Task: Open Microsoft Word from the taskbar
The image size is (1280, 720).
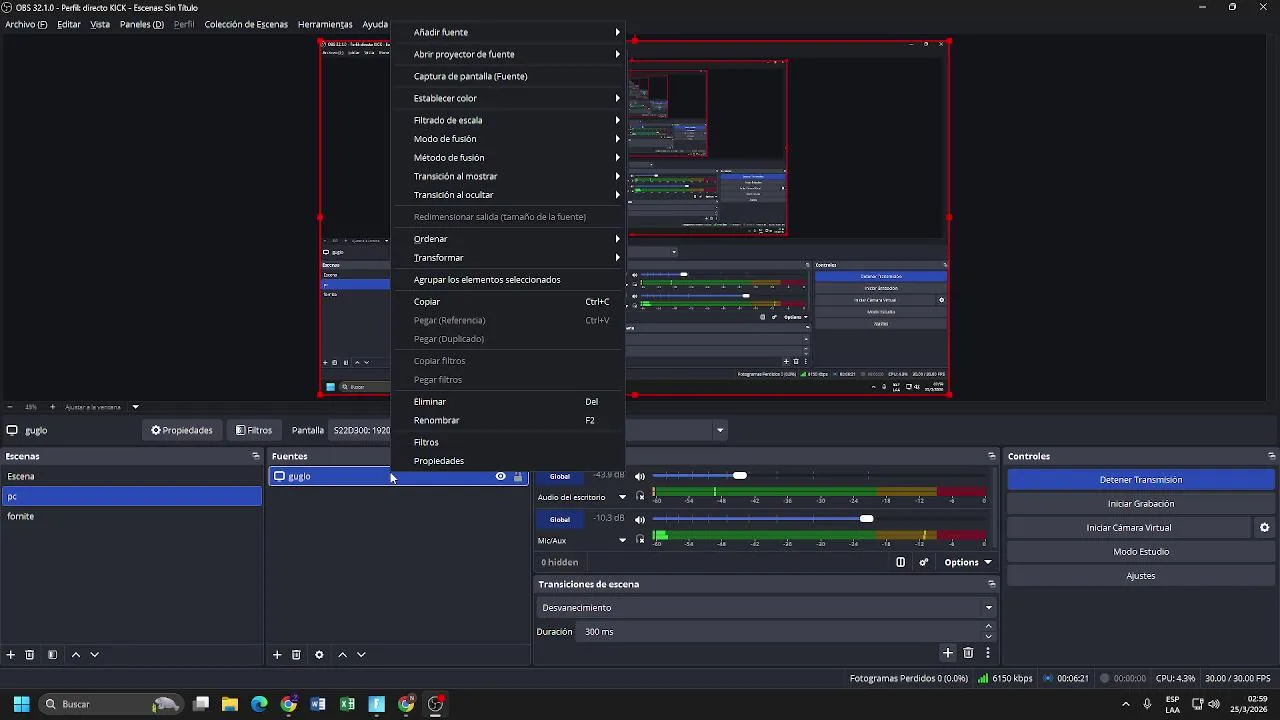Action: click(x=318, y=704)
